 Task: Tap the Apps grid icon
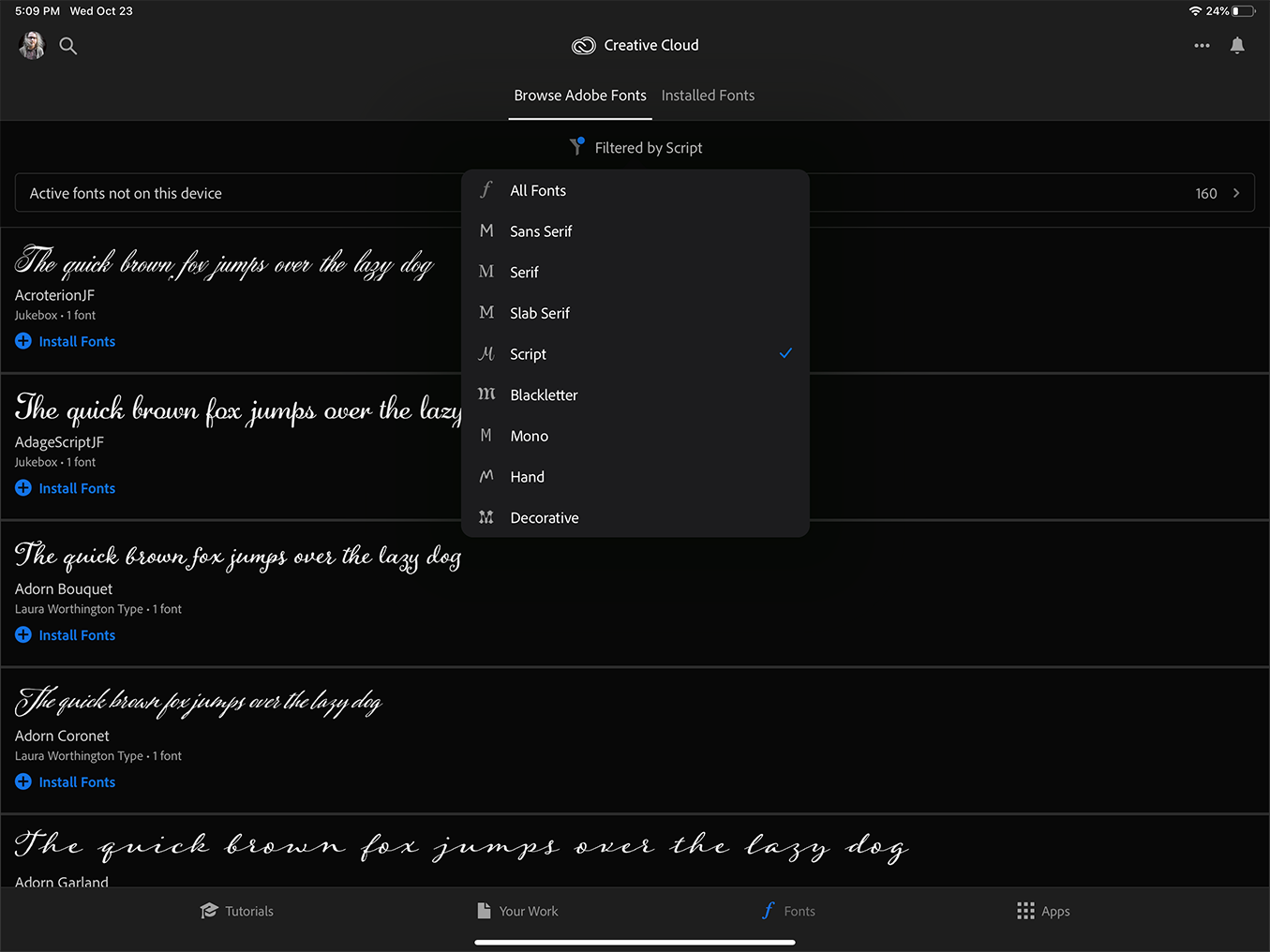point(1026,911)
